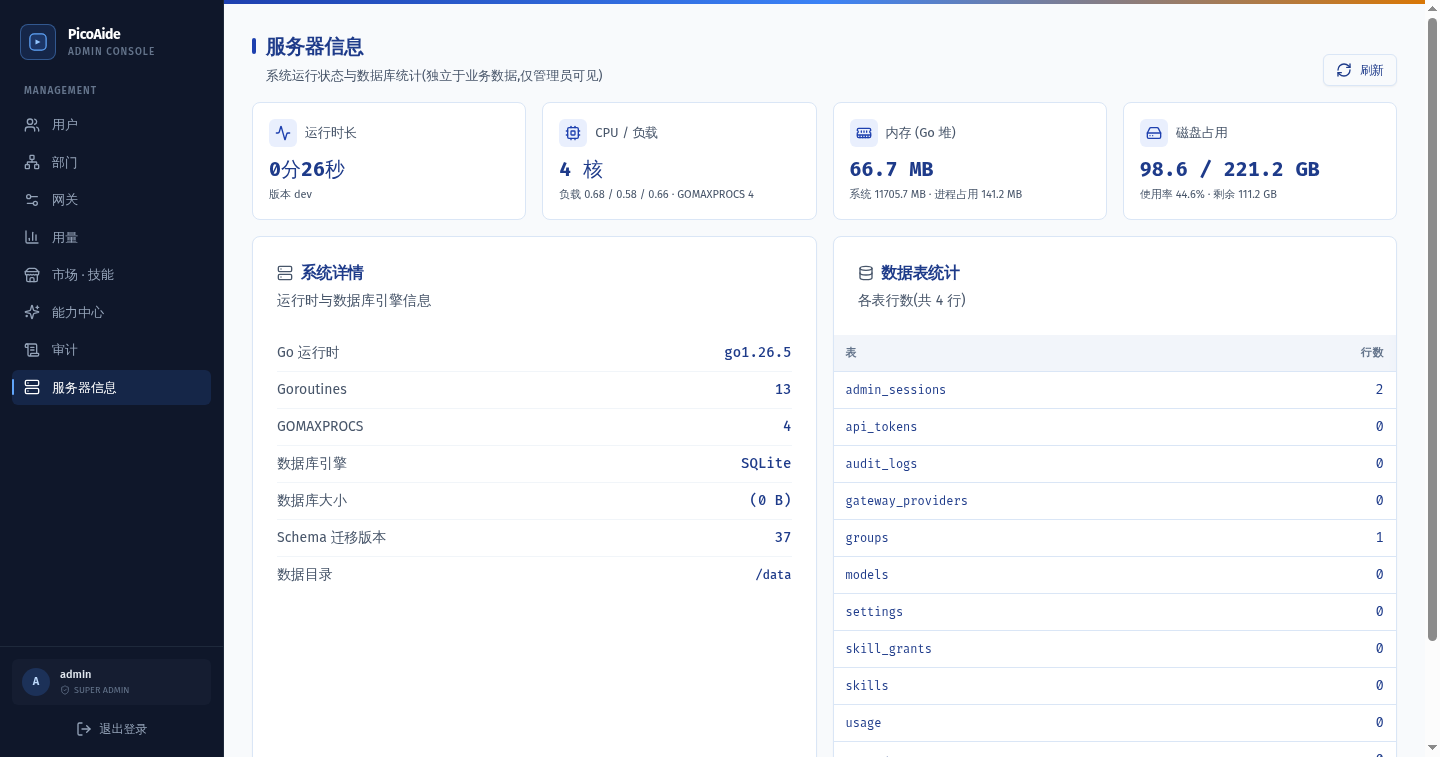Open the 能力中心 menu item
The image size is (1440, 757).
coord(111,312)
